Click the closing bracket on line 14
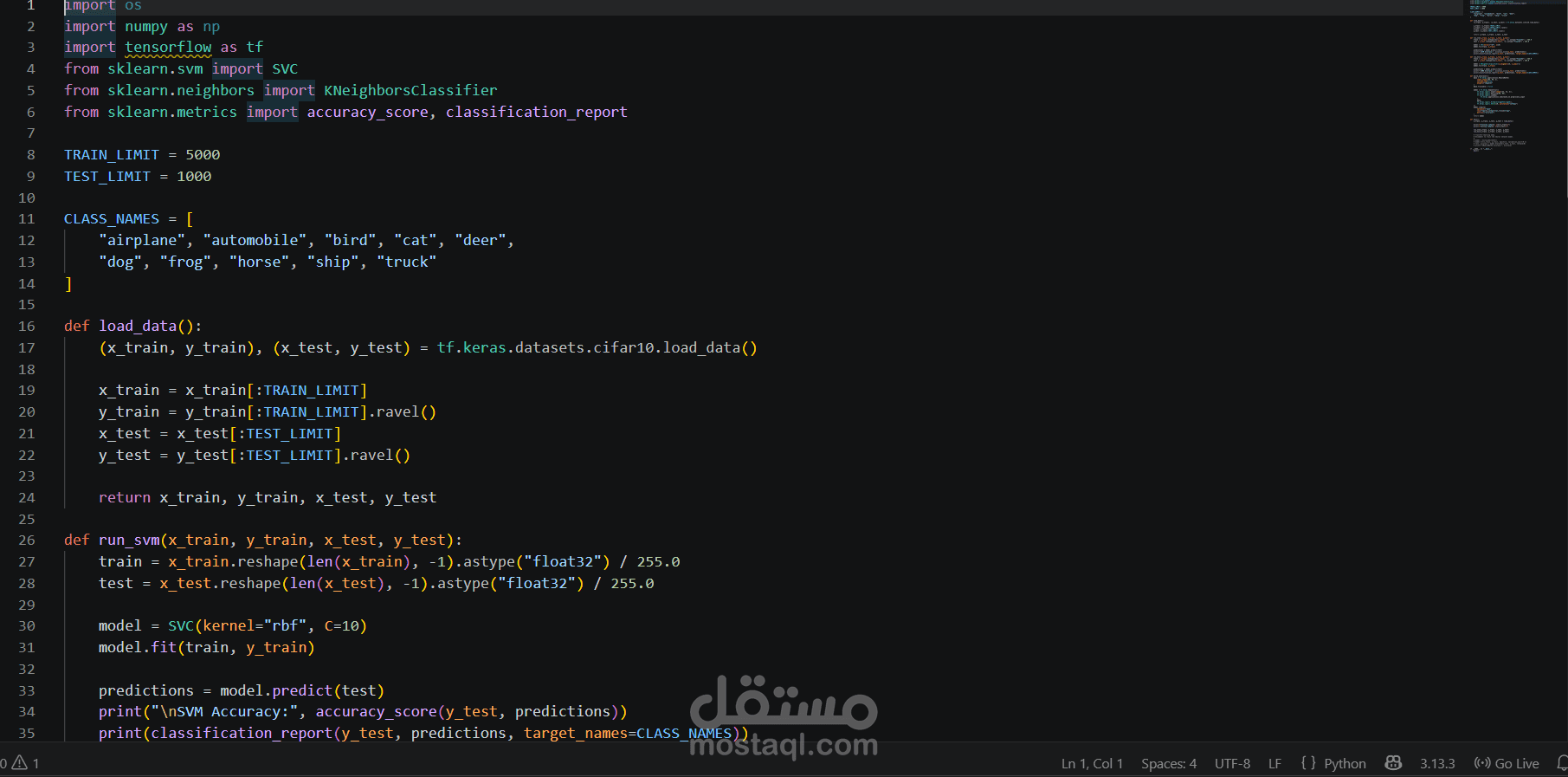The height and width of the screenshot is (777, 1568). (x=68, y=284)
